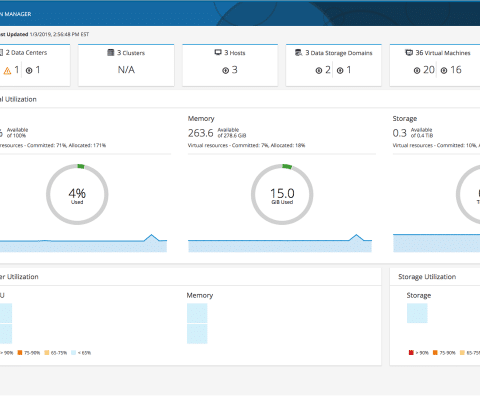Click the Data Centers card icon
This screenshot has width=480, height=398.
pyautogui.click(x=1, y=53)
